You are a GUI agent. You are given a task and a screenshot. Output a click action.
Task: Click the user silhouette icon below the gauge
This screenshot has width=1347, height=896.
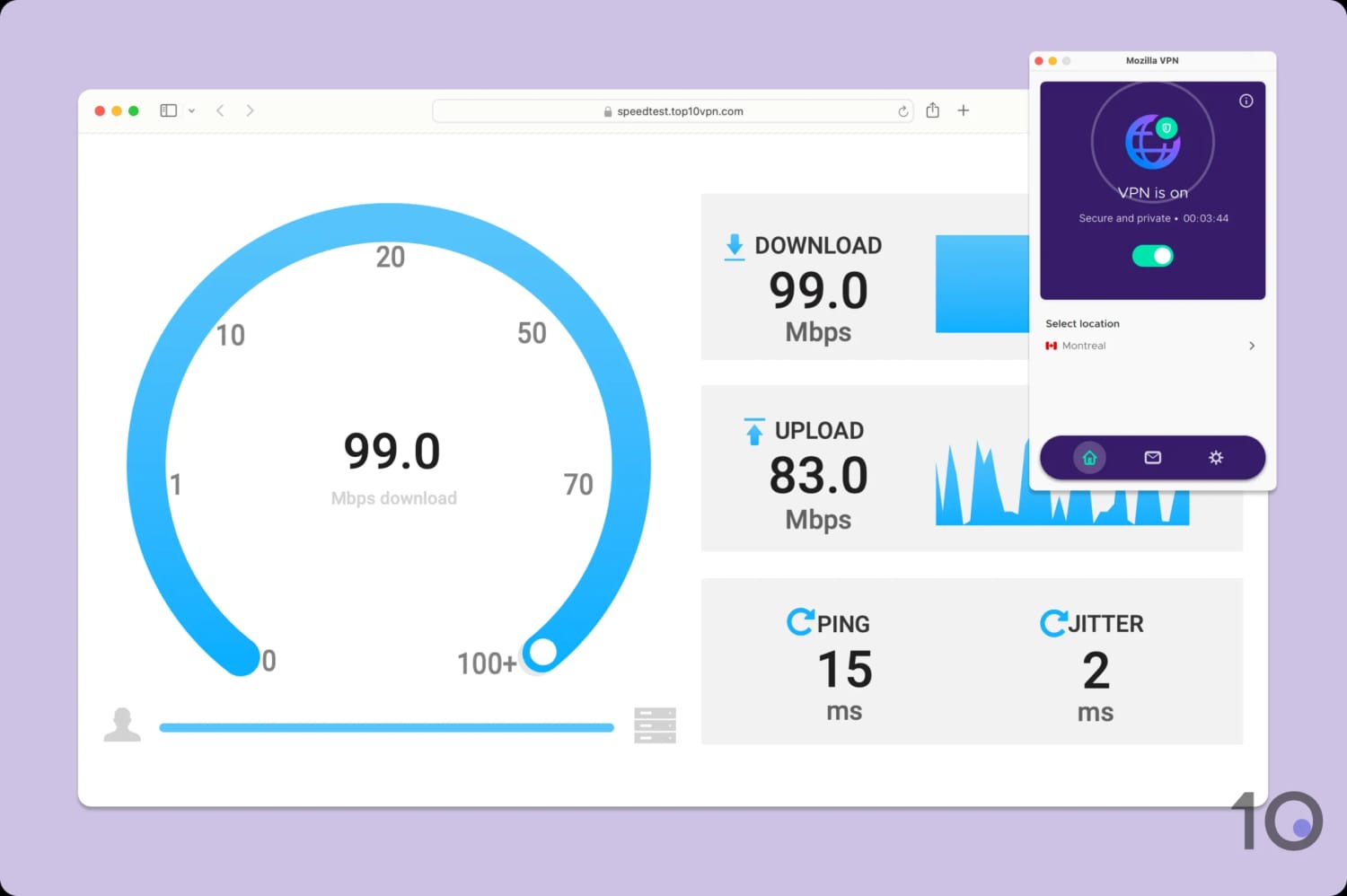122,723
